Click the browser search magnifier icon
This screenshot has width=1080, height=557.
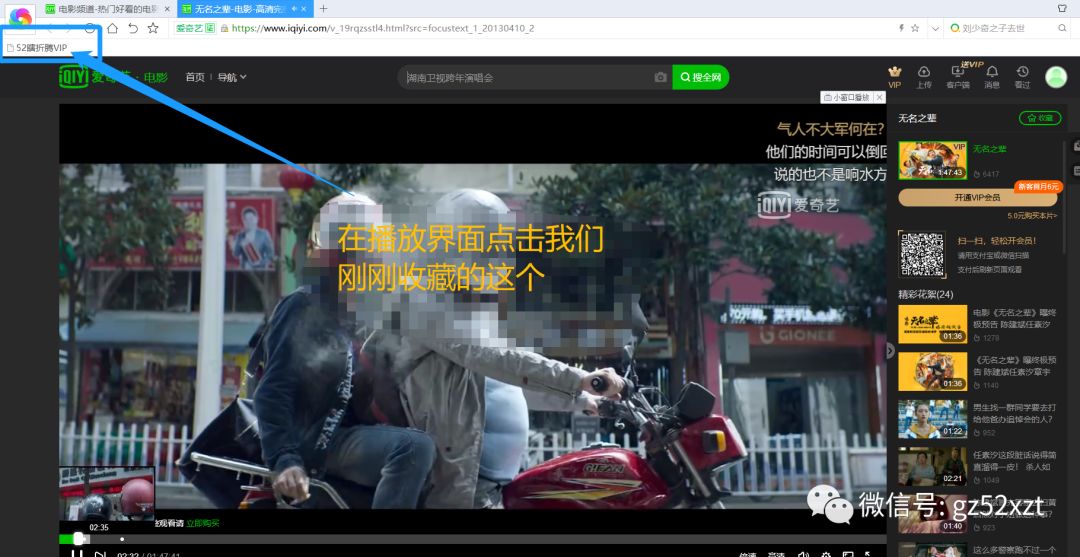click(1062, 28)
